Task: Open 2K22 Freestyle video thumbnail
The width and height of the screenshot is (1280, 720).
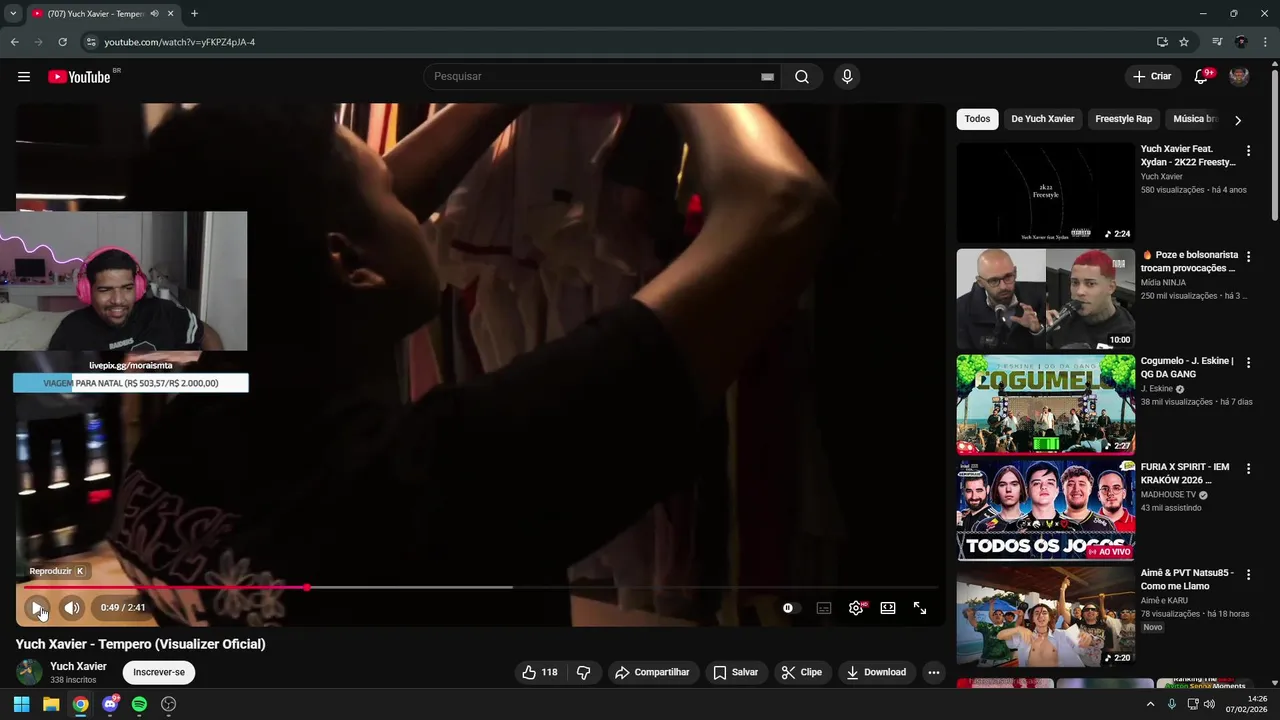Action: [x=1046, y=192]
